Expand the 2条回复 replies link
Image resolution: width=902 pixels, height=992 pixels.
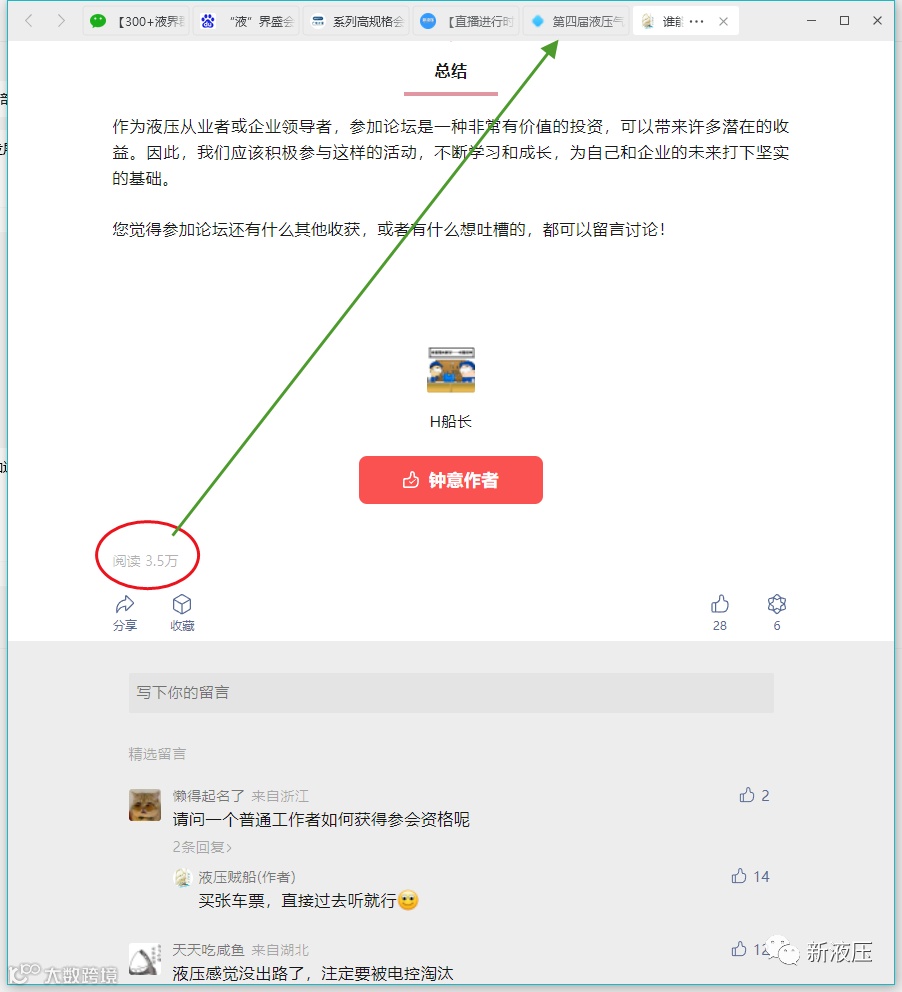coord(202,847)
